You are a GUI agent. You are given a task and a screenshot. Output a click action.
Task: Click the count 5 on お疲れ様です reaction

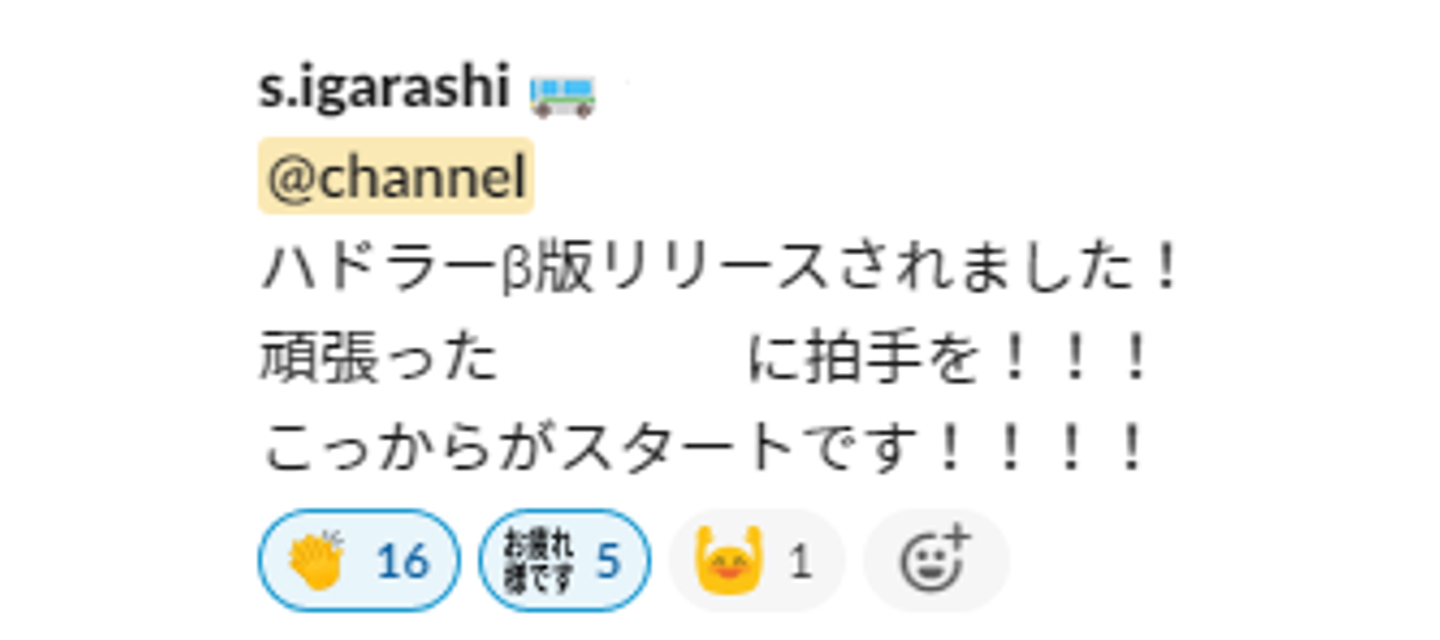coord(609,562)
